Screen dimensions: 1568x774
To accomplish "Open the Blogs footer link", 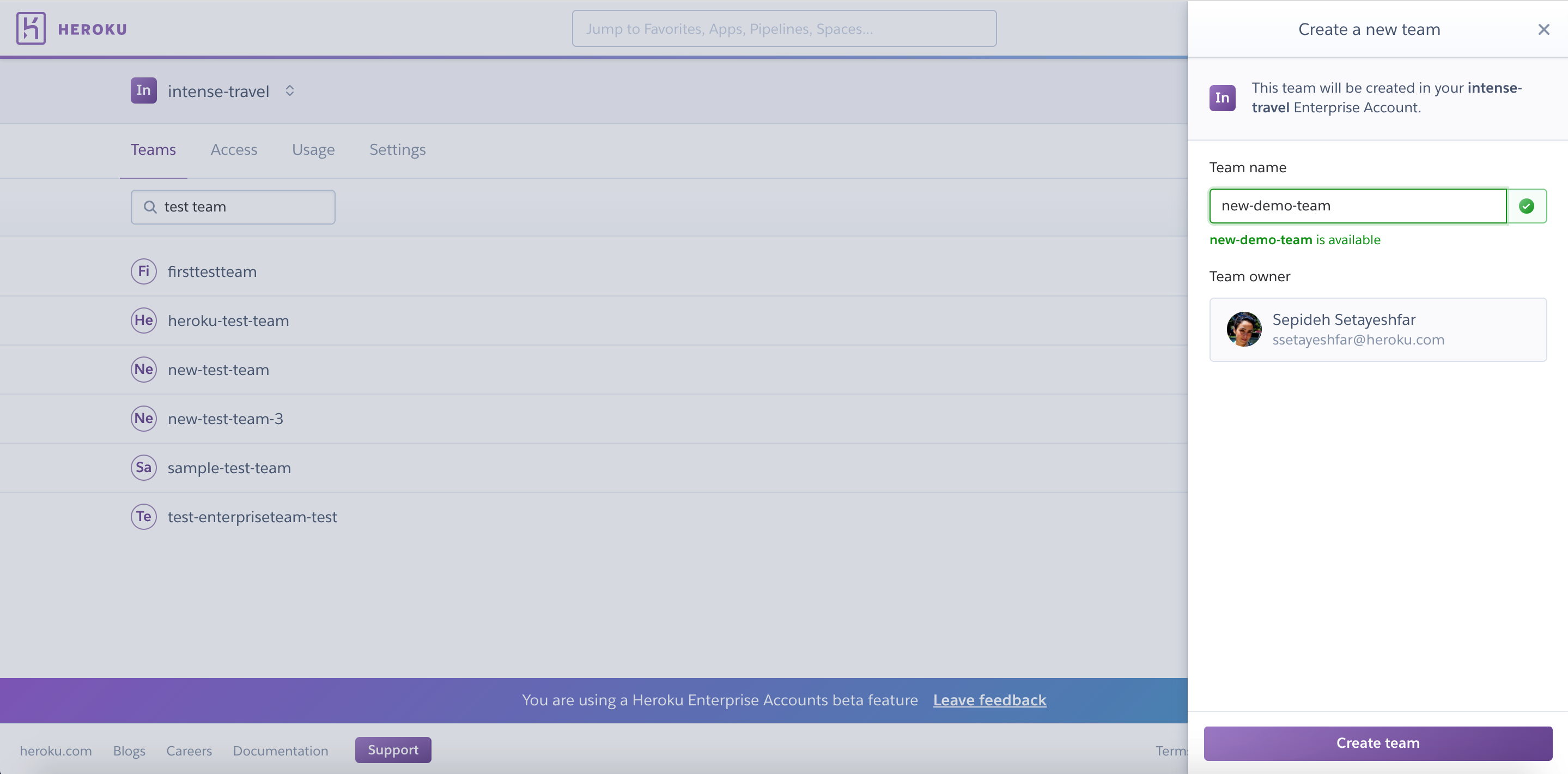I will (129, 751).
